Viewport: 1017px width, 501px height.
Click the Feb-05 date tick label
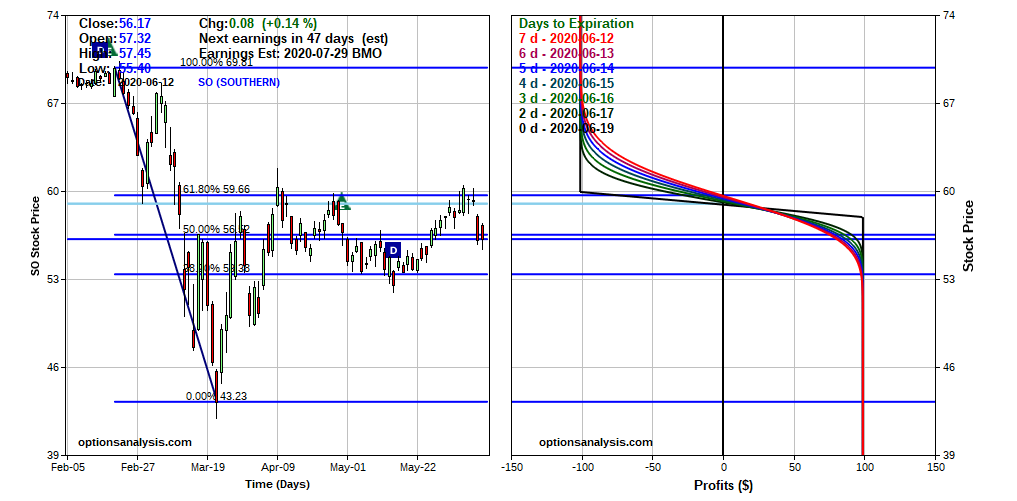tap(67, 467)
